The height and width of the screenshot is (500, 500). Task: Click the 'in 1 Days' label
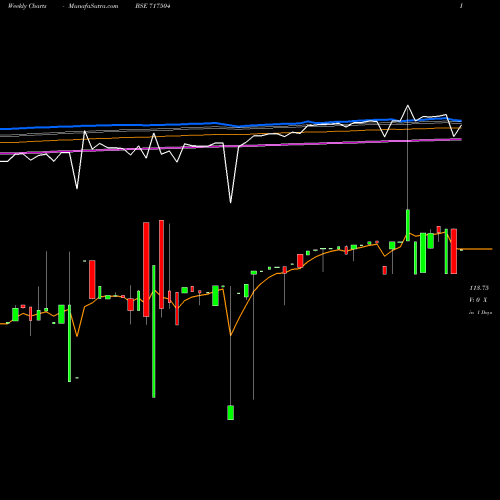(480, 313)
